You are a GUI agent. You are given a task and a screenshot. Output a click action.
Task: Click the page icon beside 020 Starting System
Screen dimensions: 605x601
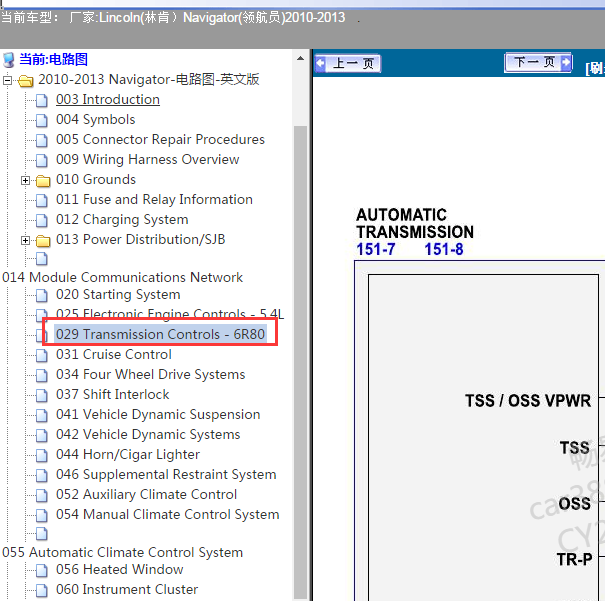click(42, 295)
